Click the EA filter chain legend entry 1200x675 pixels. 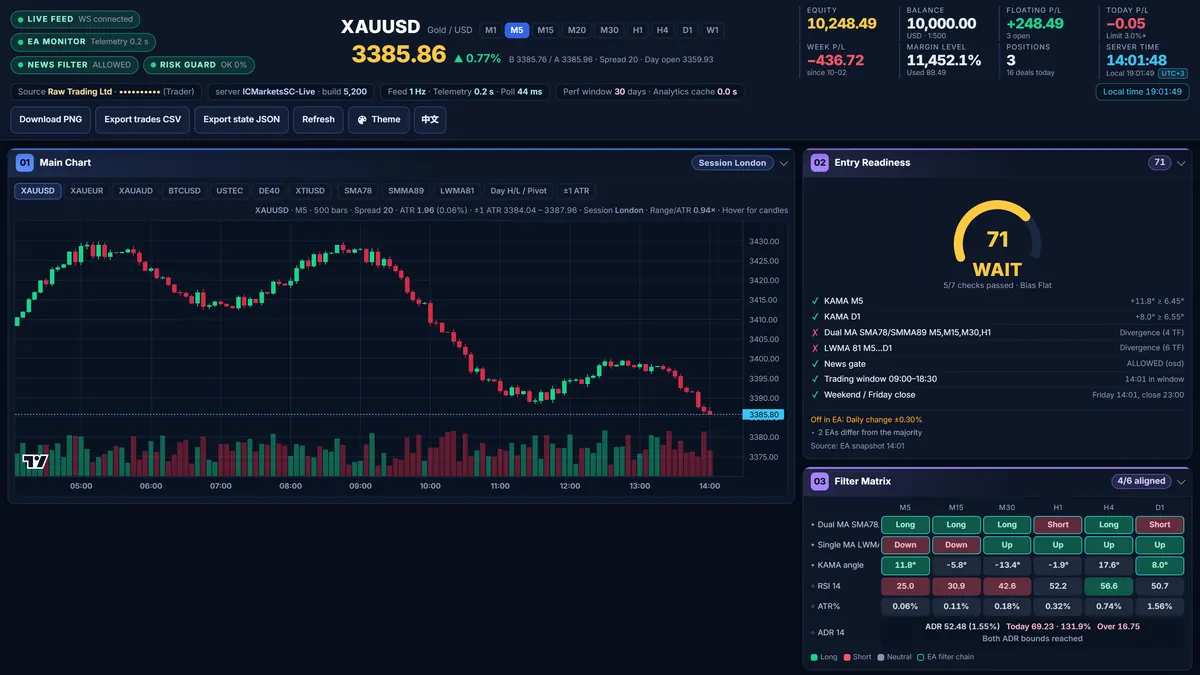coord(946,657)
